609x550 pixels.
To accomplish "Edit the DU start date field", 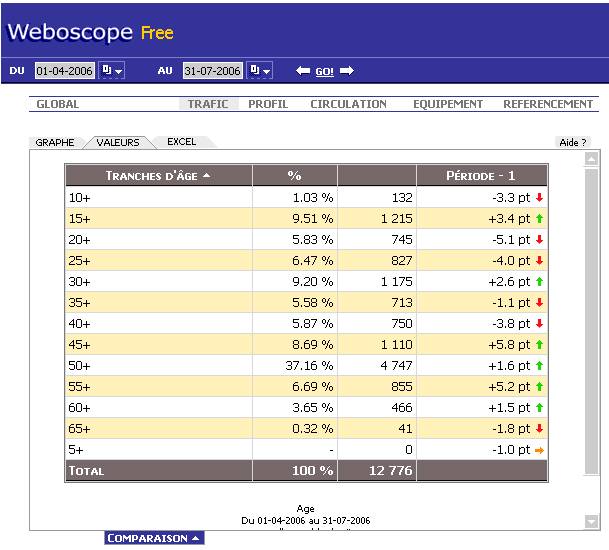I will 64,71.
